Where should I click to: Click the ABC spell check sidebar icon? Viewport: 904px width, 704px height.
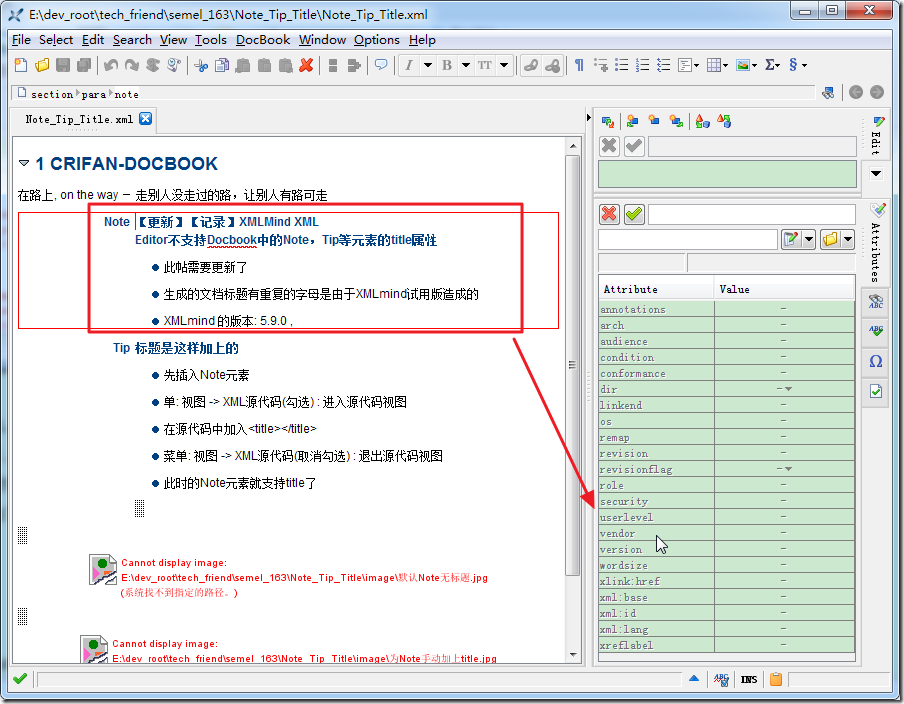click(x=876, y=332)
